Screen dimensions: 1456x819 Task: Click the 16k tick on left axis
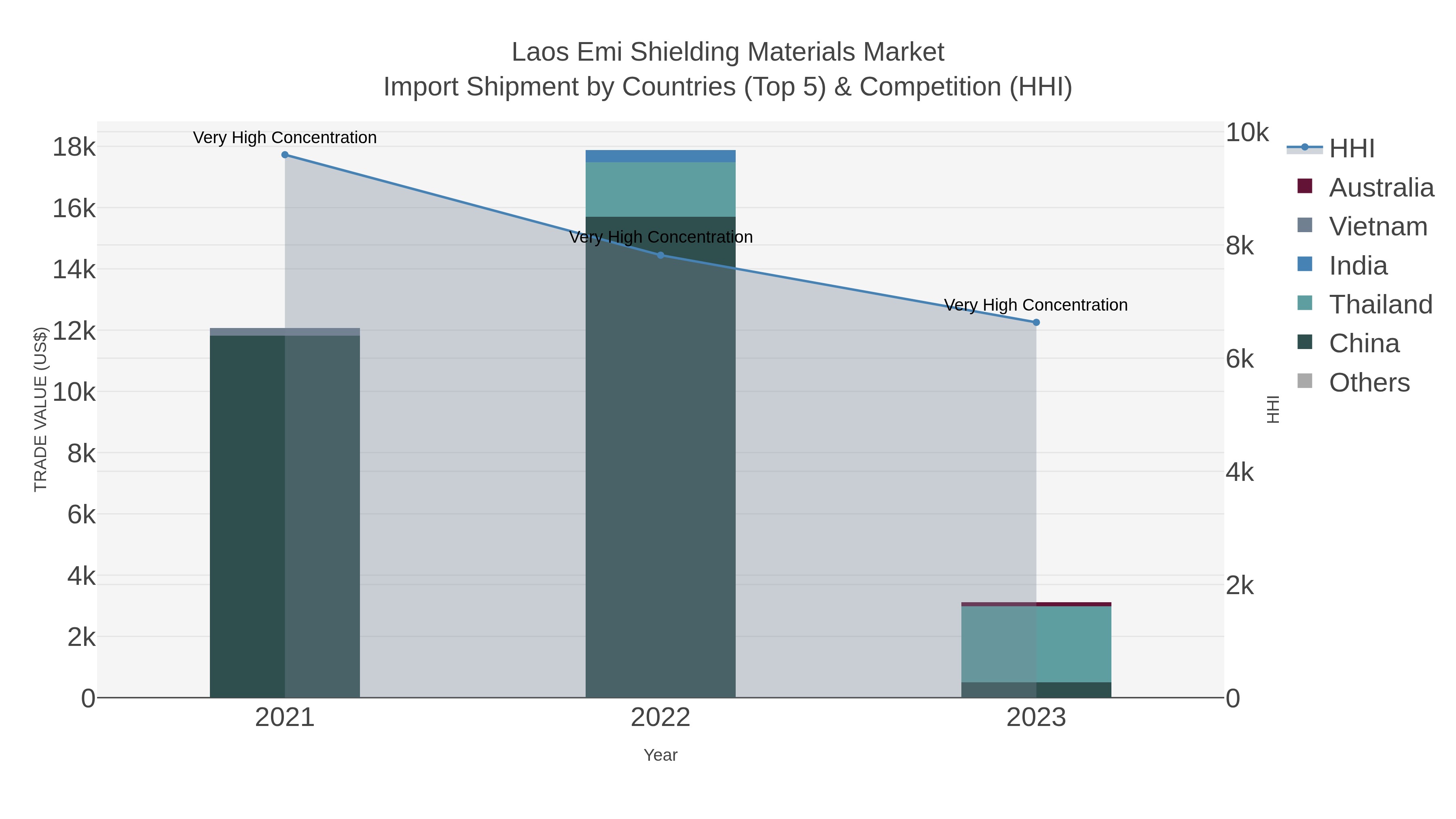pyautogui.click(x=74, y=208)
